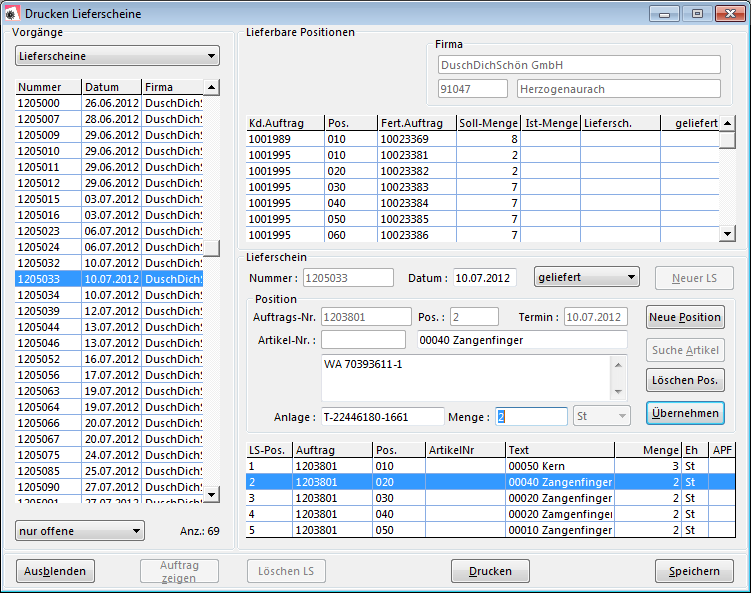
Task: Open the Lieferscheine dropdown under Vorgänge
Action: click(x=117, y=56)
